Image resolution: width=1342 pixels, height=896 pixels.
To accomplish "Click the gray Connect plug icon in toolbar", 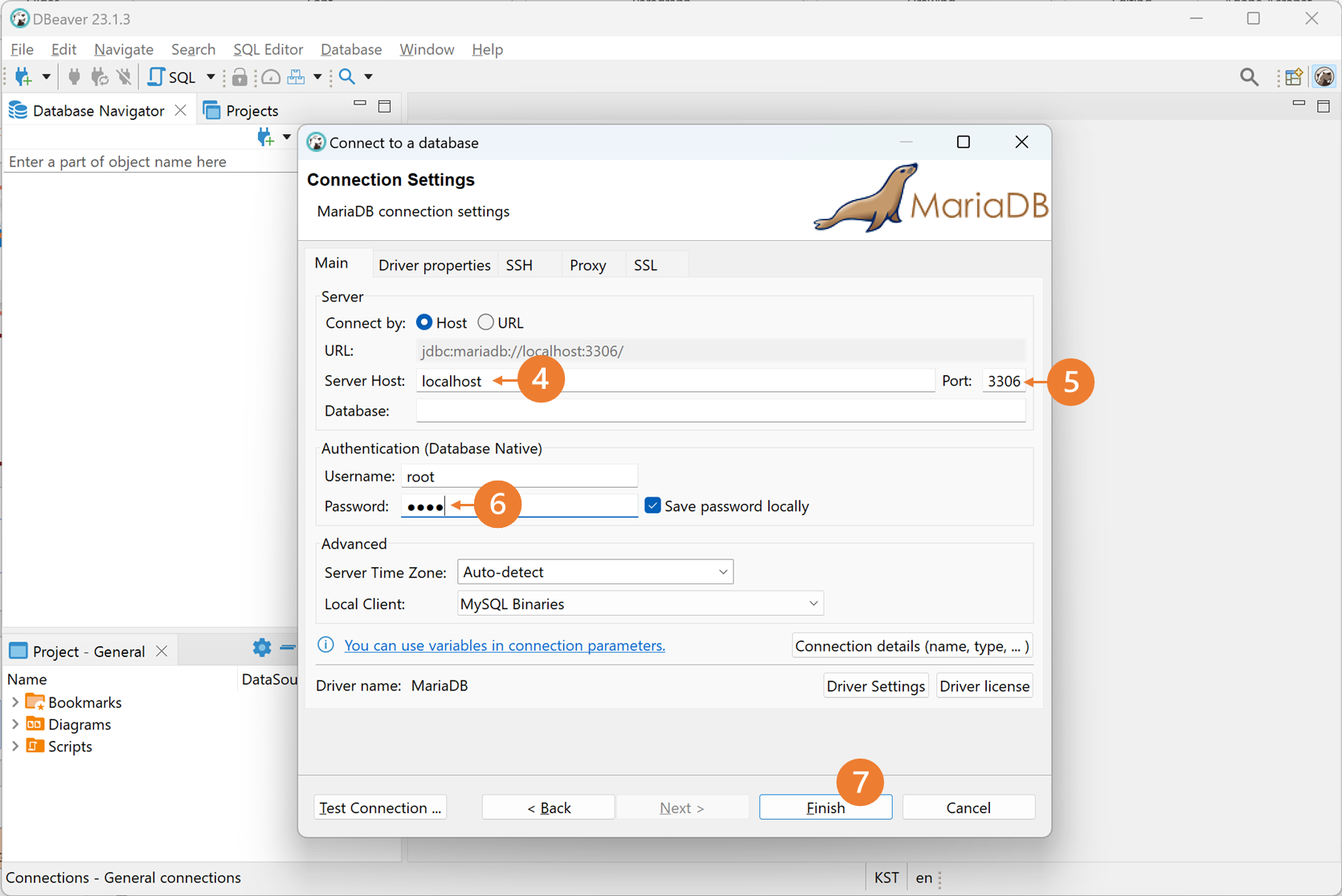I will (x=74, y=76).
